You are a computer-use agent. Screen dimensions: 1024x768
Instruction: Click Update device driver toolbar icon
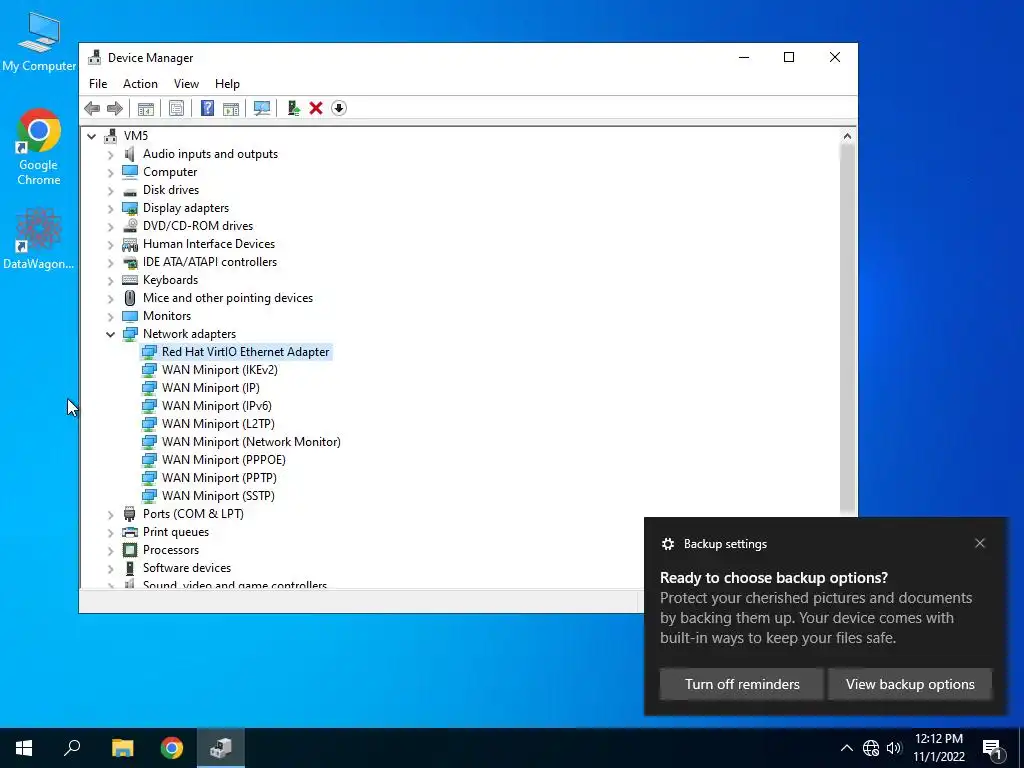[293, 108]
